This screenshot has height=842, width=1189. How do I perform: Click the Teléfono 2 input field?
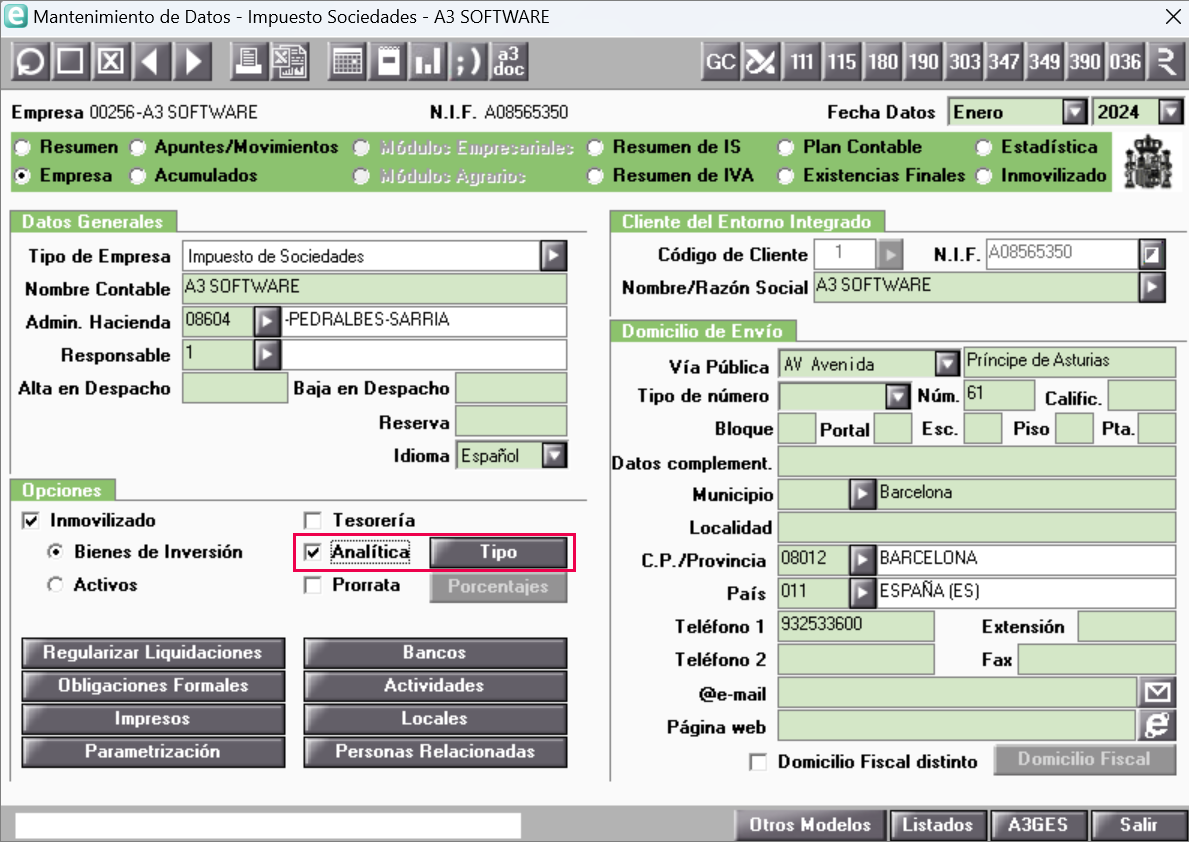856,659
